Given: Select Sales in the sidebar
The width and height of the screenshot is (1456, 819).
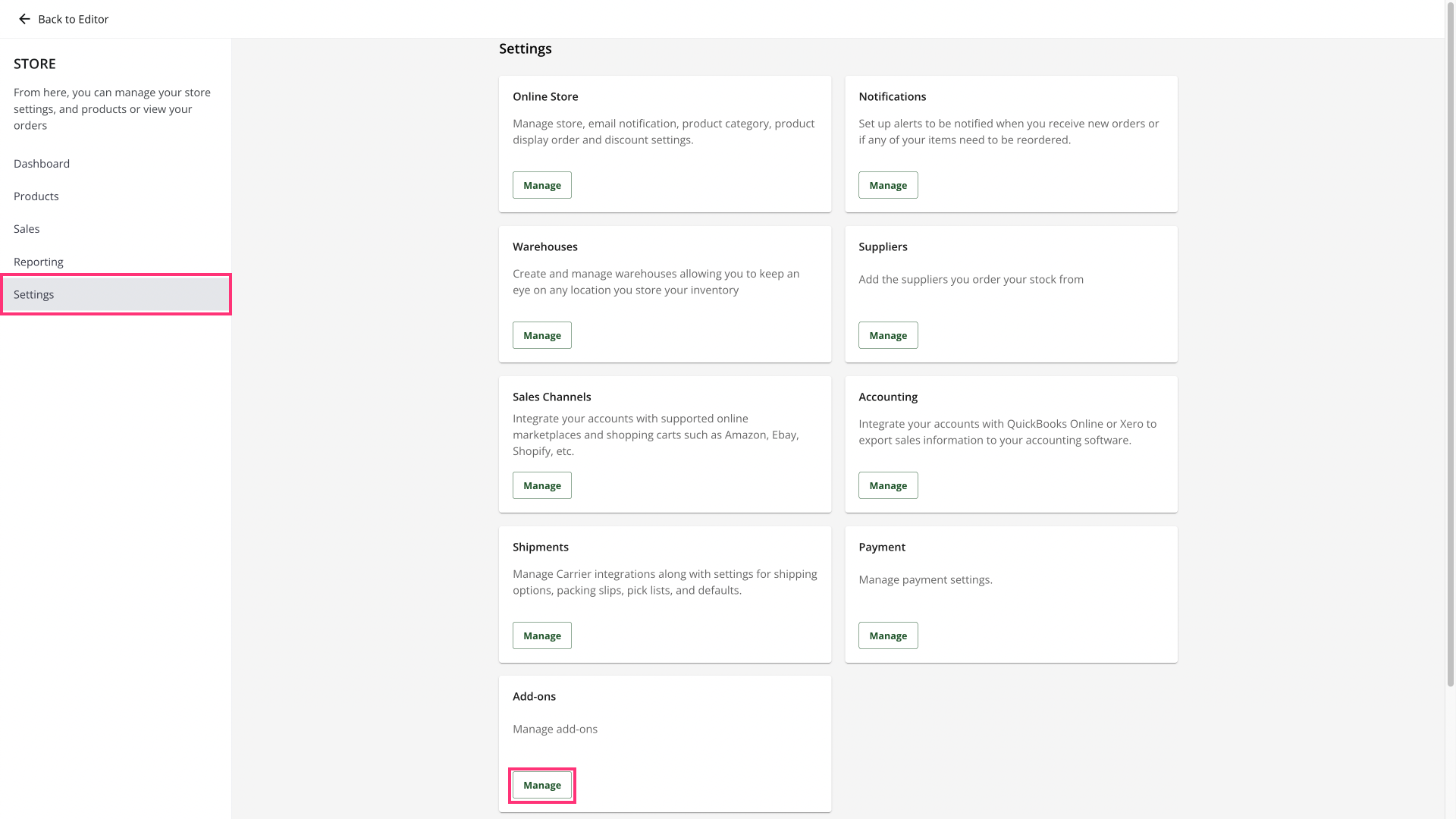Looking at the screenshot, I should 27,229.
